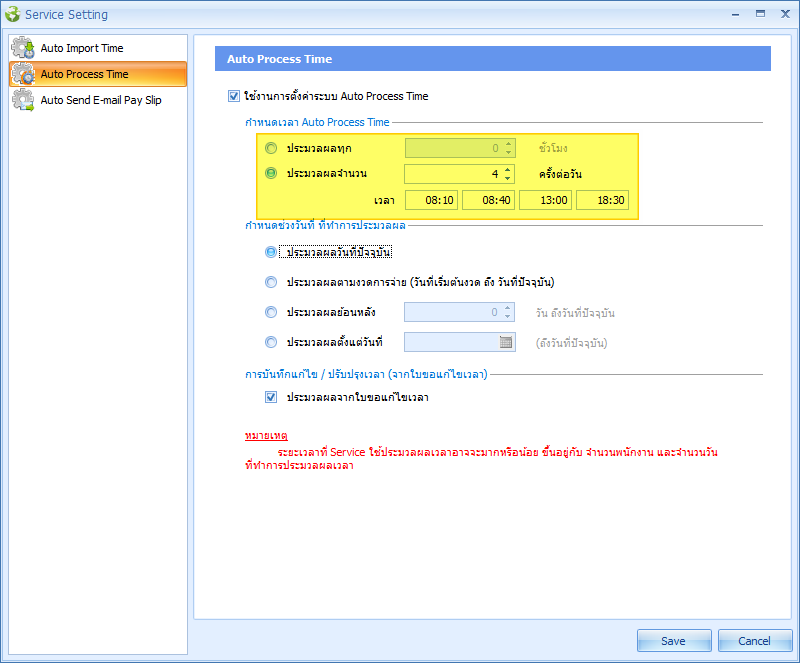
Task: Click the calendar icon in the date field
Action: (506, 342)
